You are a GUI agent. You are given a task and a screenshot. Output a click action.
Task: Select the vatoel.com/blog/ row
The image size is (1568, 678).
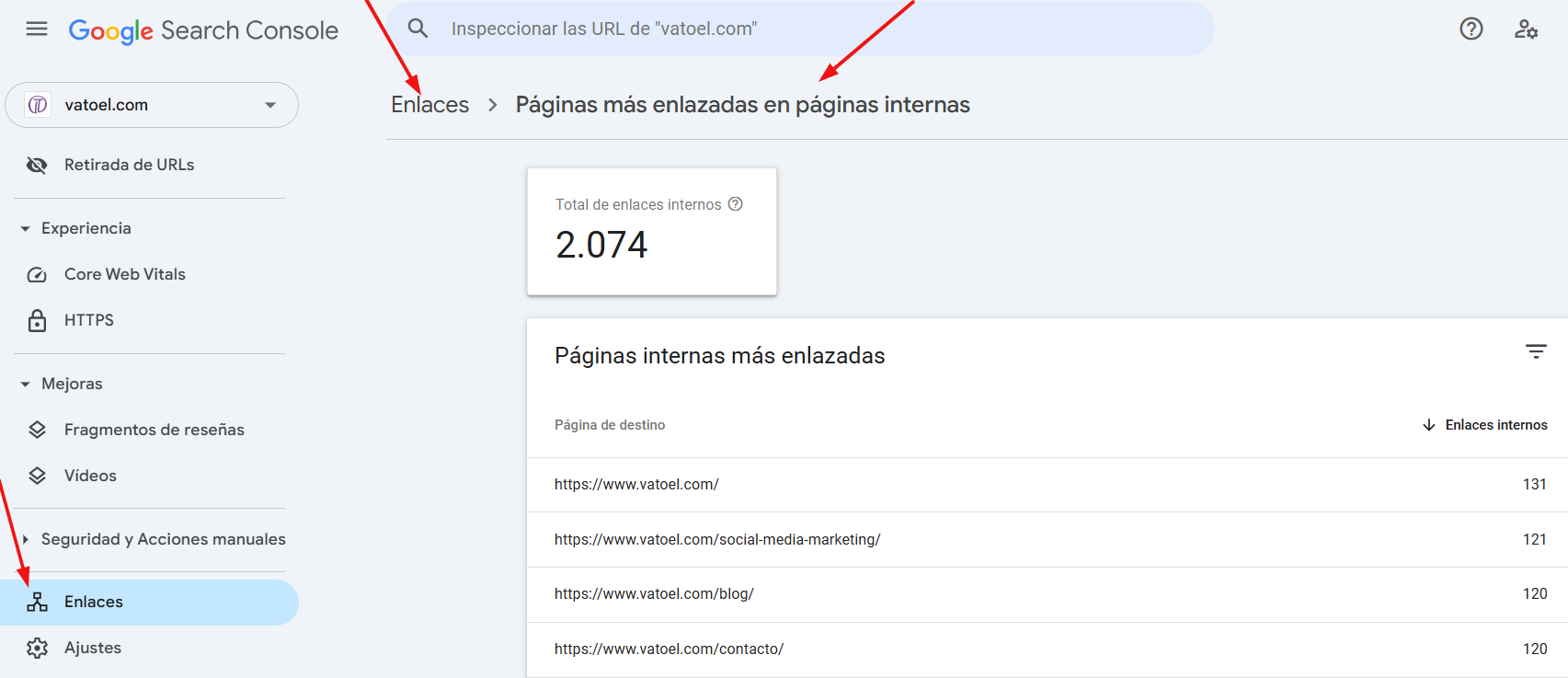point(654,594)
